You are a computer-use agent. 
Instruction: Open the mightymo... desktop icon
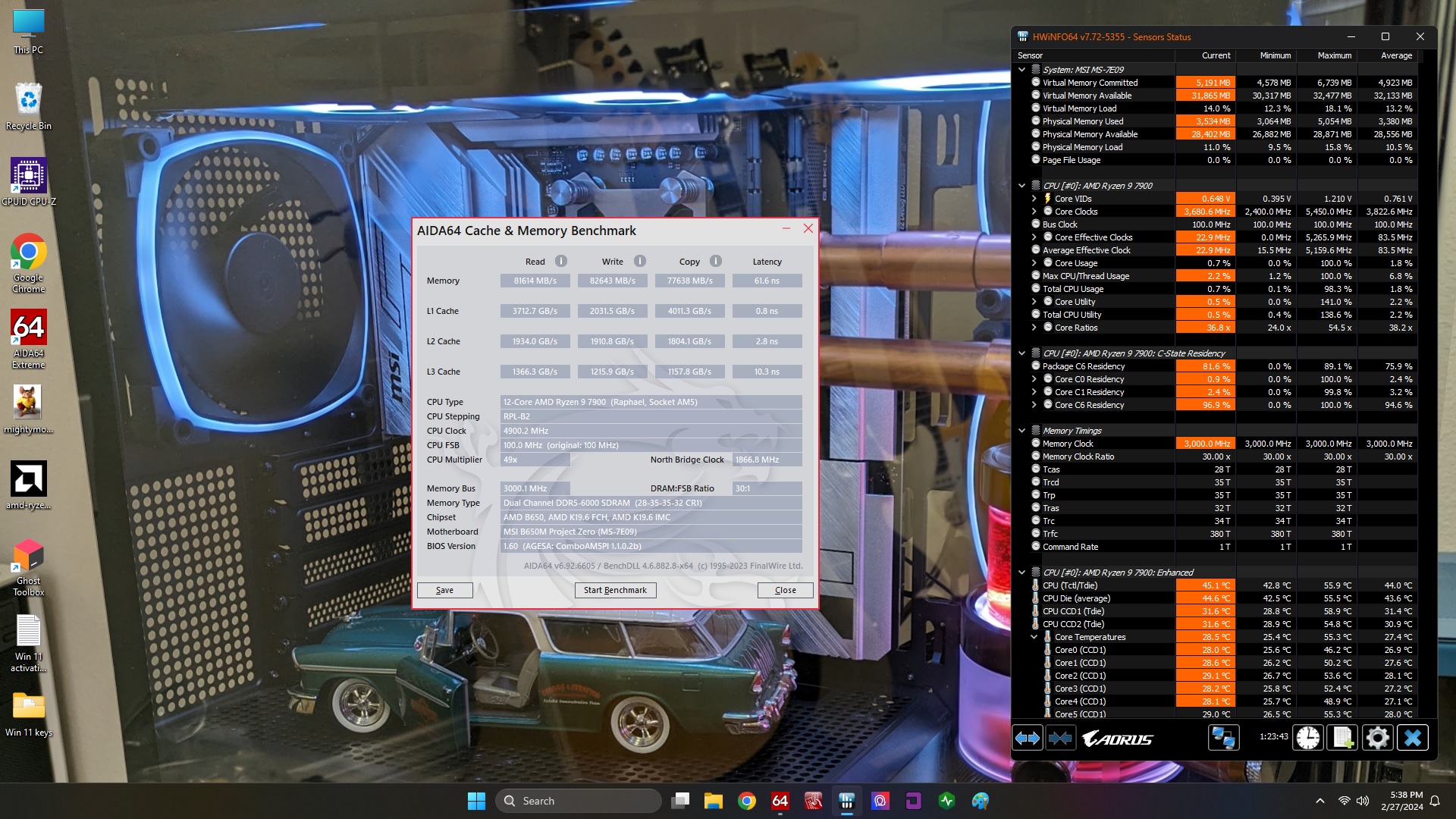pyautogui.click(x=29, y=409)
